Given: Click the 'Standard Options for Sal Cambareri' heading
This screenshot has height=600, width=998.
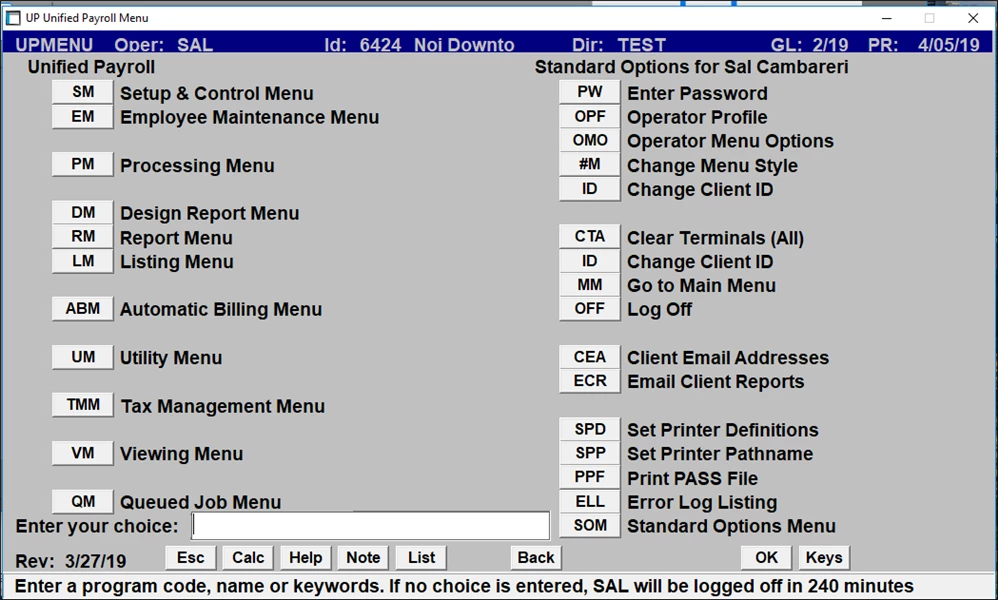Looking at the screenshot, I should pyautogui.click(x=691, y=67).
